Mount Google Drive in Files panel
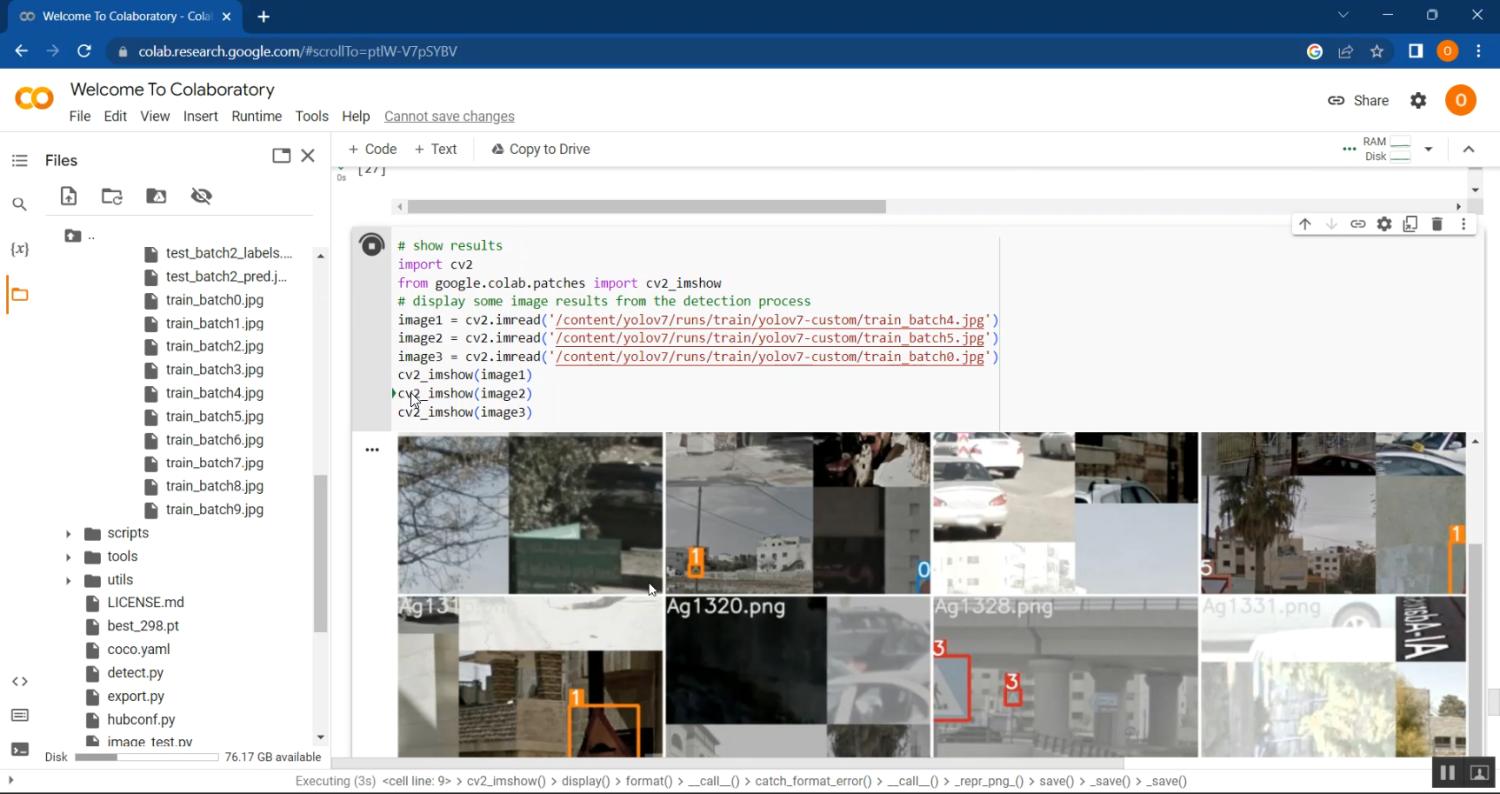 click(157, 196)
